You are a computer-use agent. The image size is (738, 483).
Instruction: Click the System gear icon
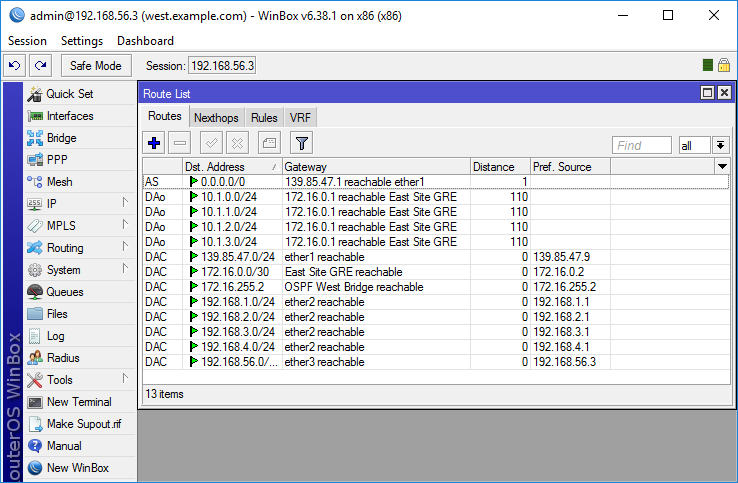coord(34,270)
